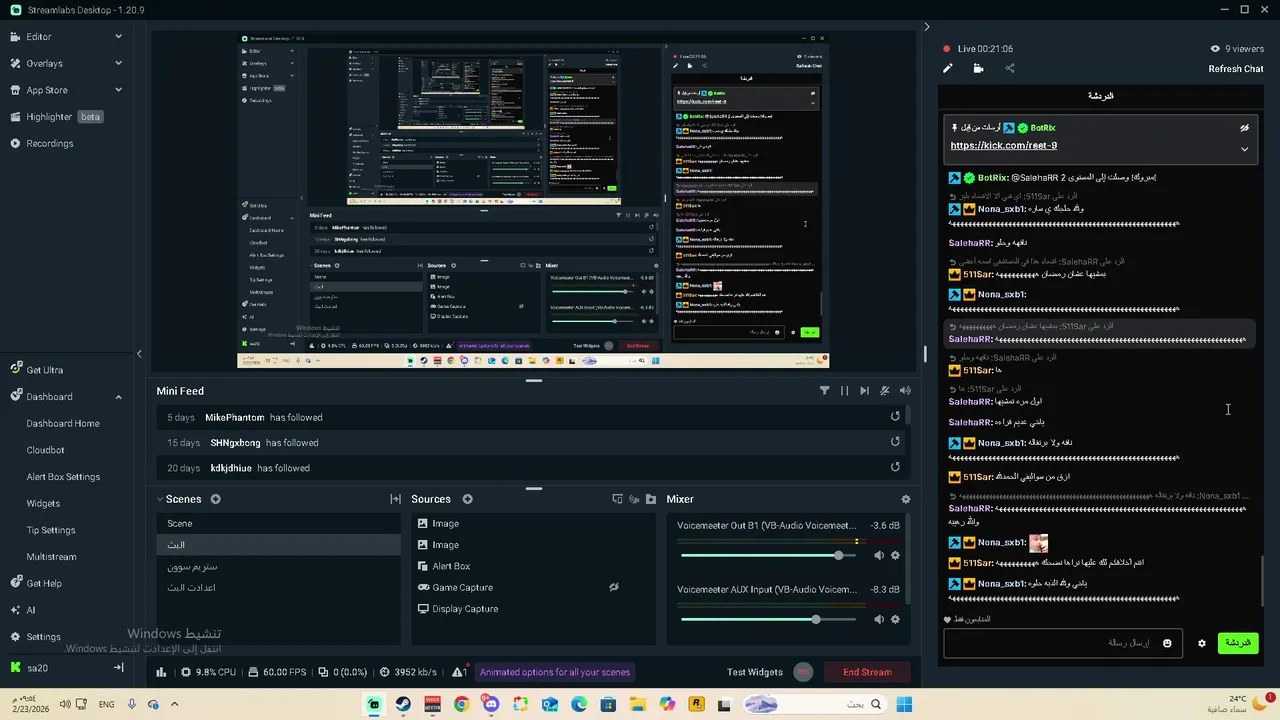1280x720 pixels.
Task: Skip current alert in Mini Feed
Action: (x=864, y=391)
